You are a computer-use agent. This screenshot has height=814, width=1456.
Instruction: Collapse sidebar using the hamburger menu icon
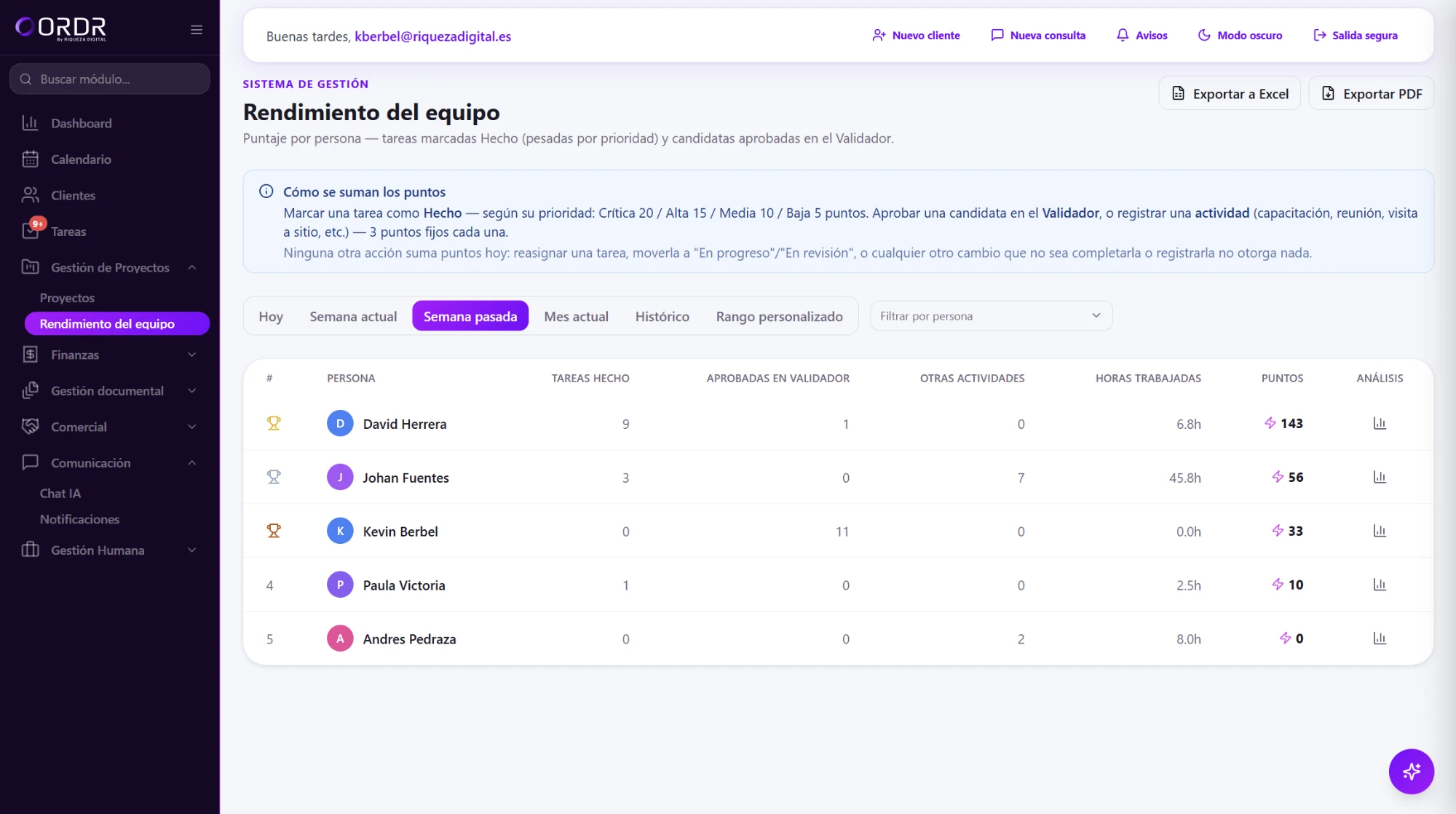pyautogui.click(x=197, y=30)
